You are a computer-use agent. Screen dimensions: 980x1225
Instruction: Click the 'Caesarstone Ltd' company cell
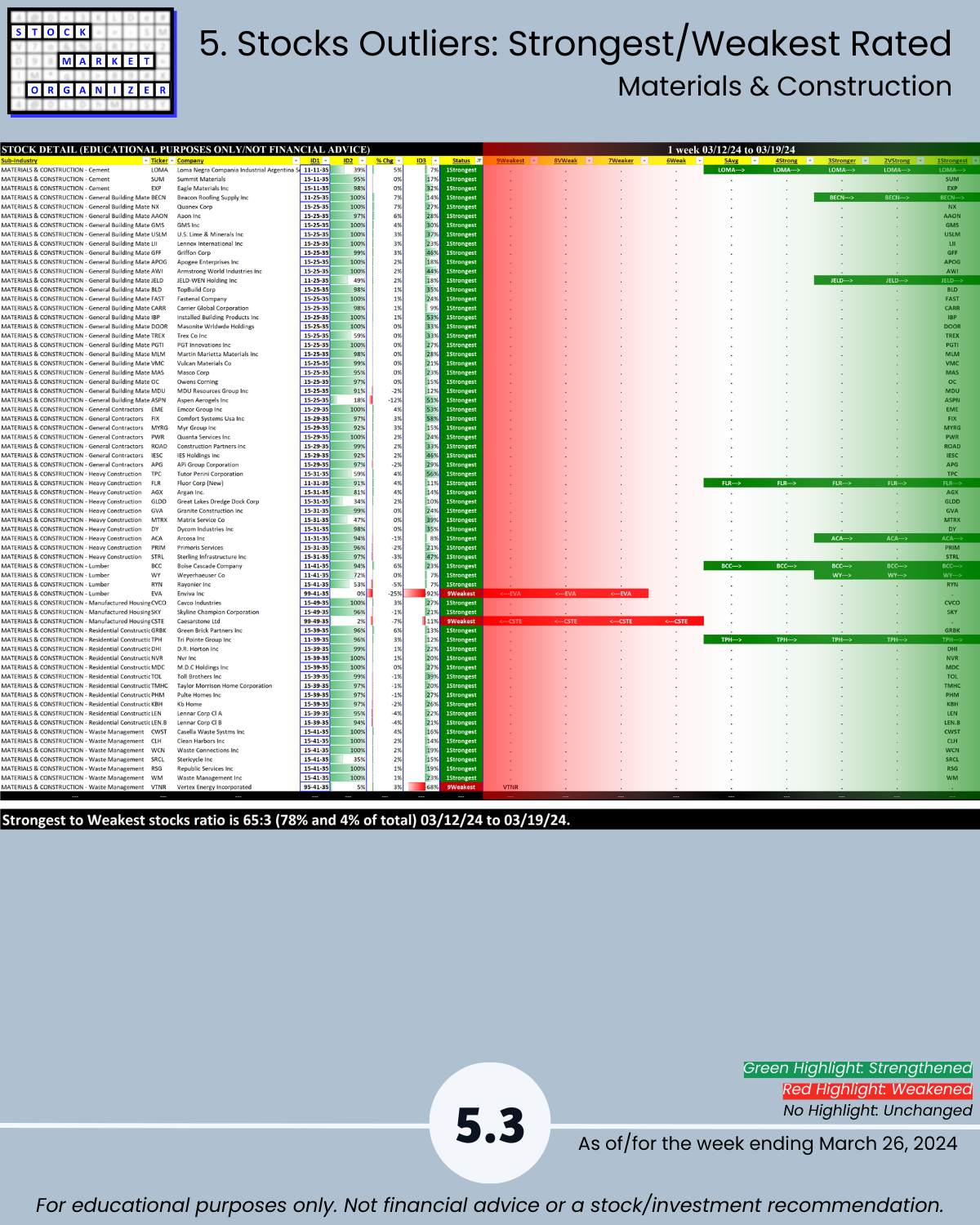[238, 621]
